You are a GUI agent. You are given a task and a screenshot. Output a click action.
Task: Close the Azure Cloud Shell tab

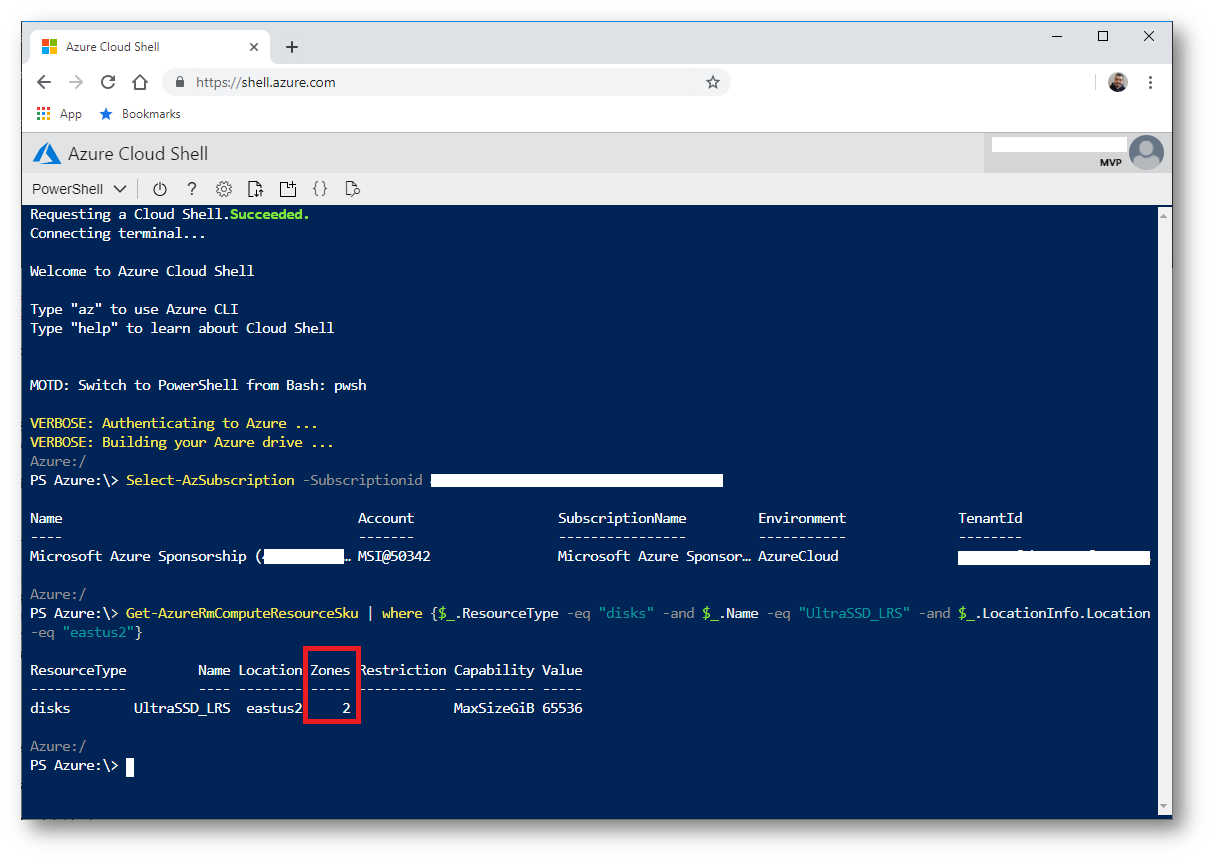[x=254, y=47]
